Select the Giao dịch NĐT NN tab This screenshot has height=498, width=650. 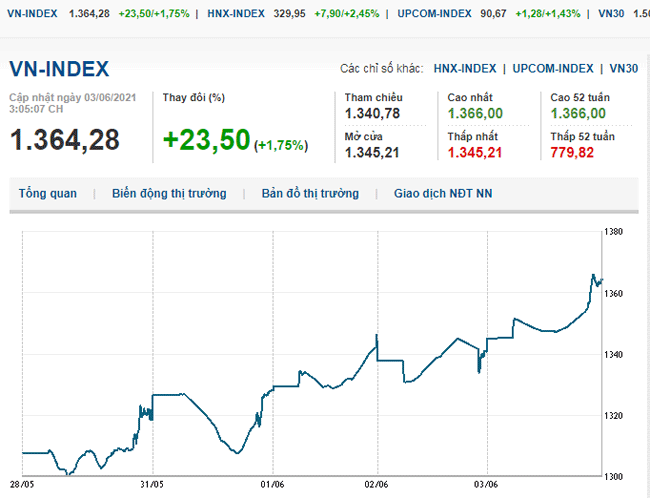443,194
